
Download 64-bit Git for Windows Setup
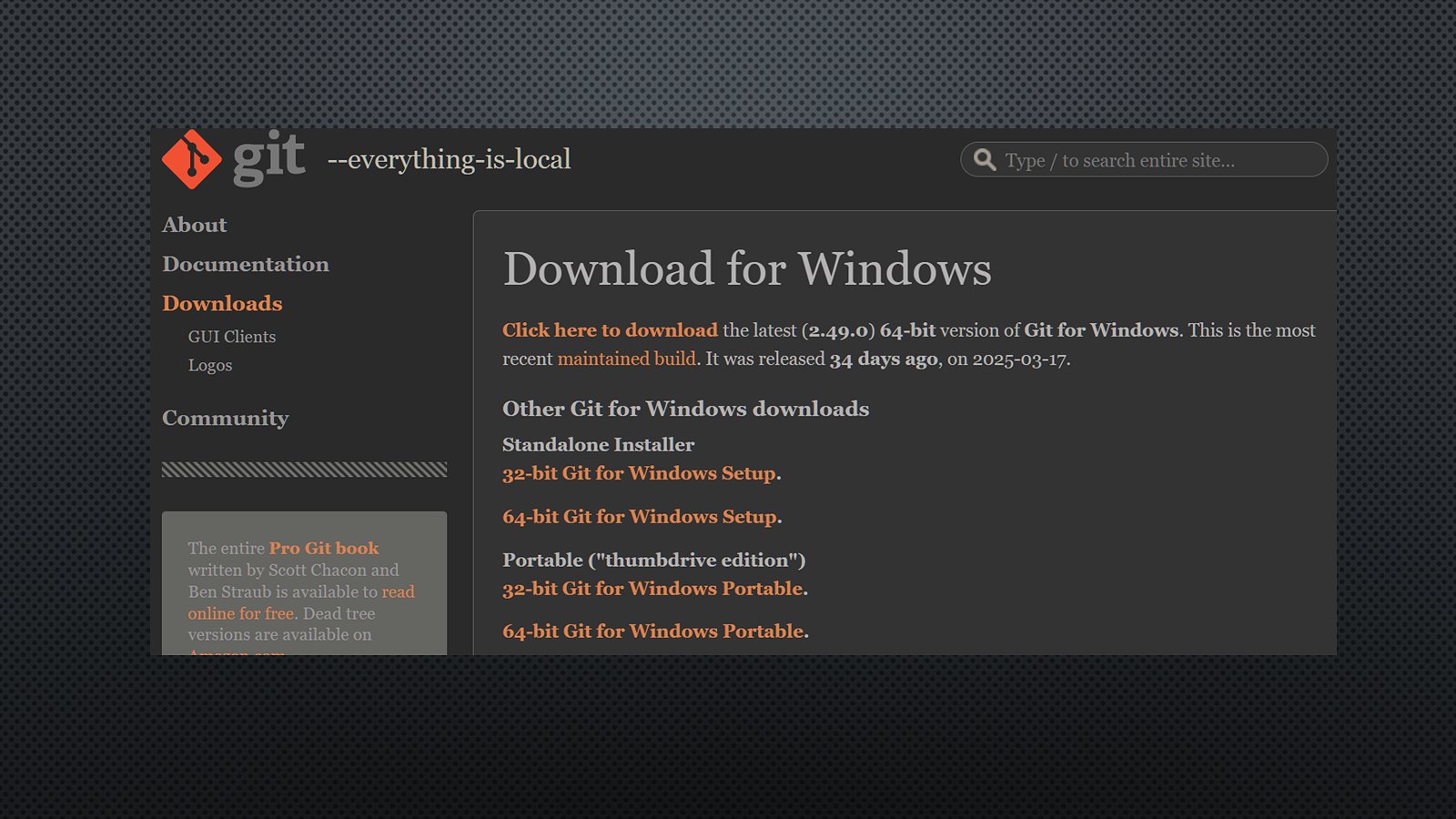tap(640, 517)
